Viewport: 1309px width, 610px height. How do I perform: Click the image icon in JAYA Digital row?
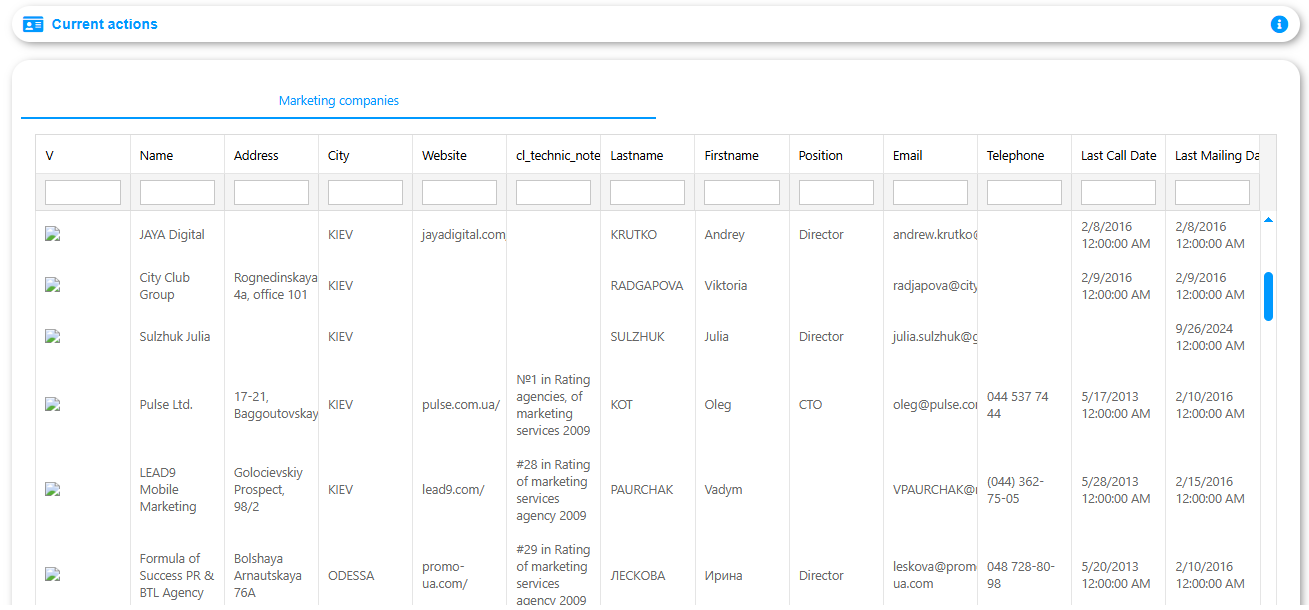[x=53, y=234]
